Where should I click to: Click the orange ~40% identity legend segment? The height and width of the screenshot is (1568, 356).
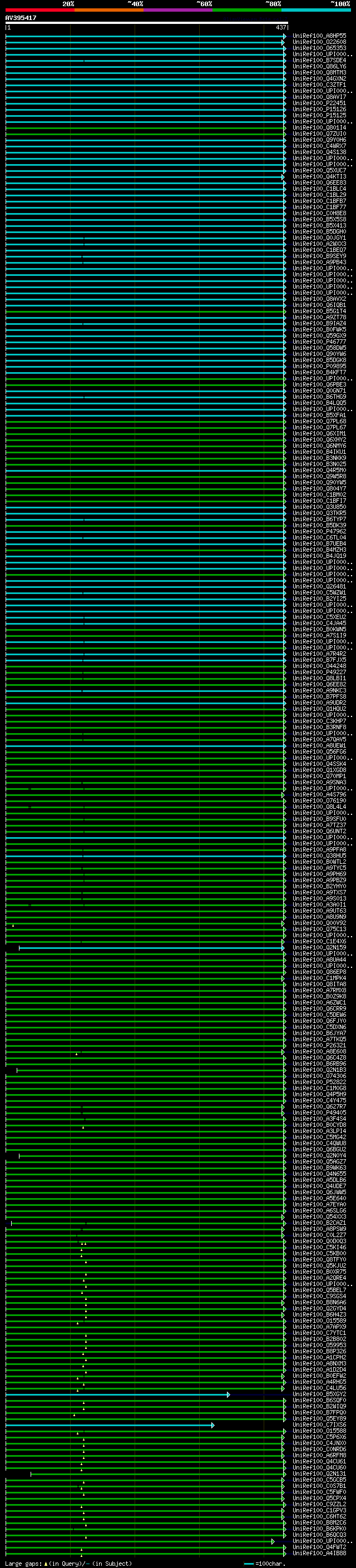(x=109, y=10)
